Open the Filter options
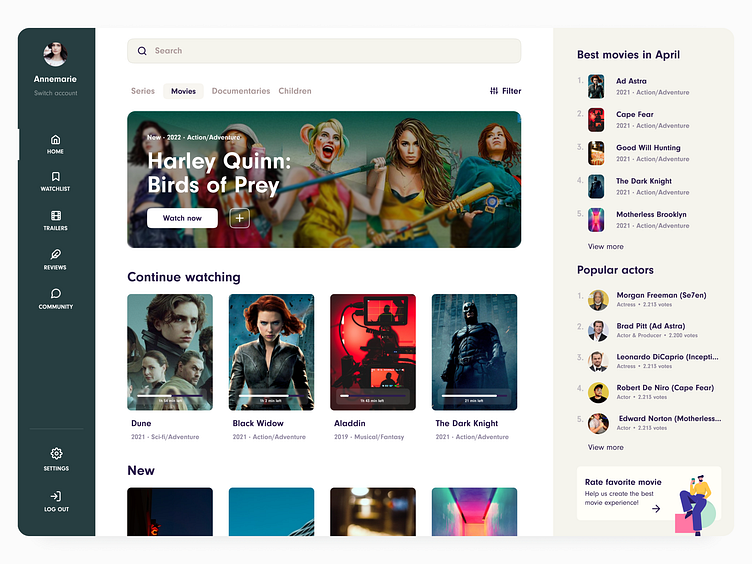The height and width of the screenshot is (564, 752). tap(505, 91)
